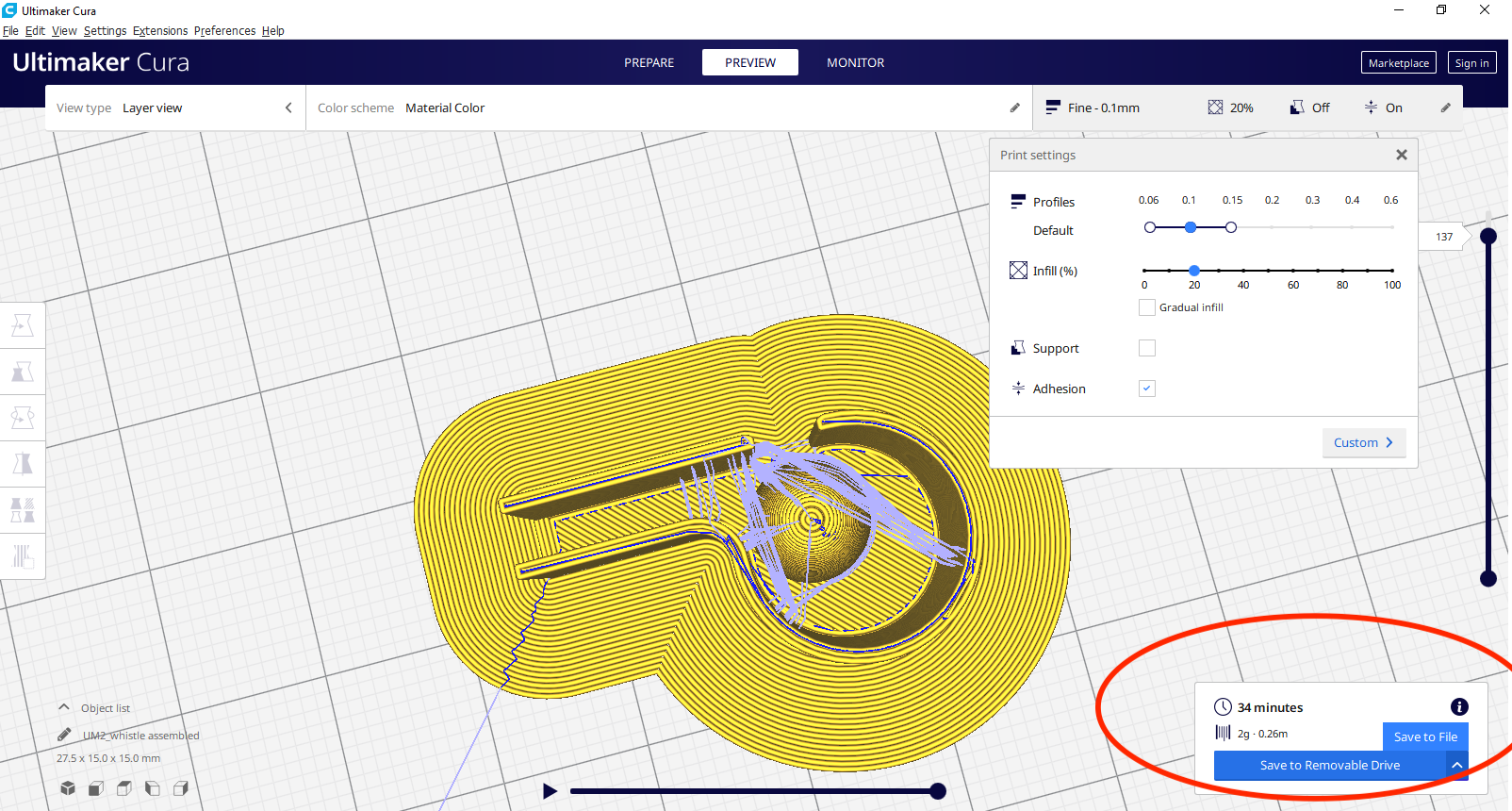
Task: Open the View menu
Action: (64, 30)
